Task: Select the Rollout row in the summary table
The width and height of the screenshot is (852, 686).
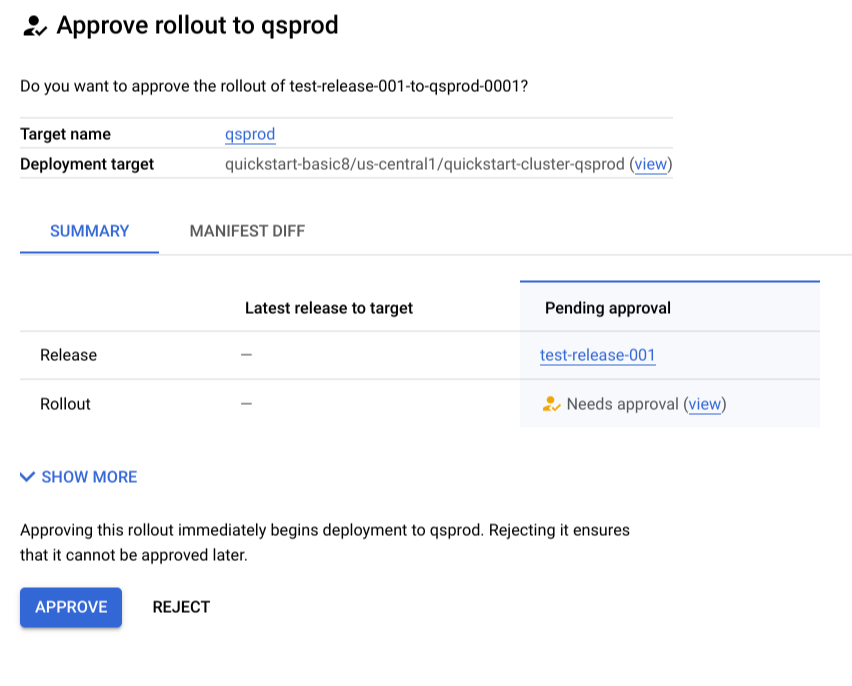Action: coord(67,404)
